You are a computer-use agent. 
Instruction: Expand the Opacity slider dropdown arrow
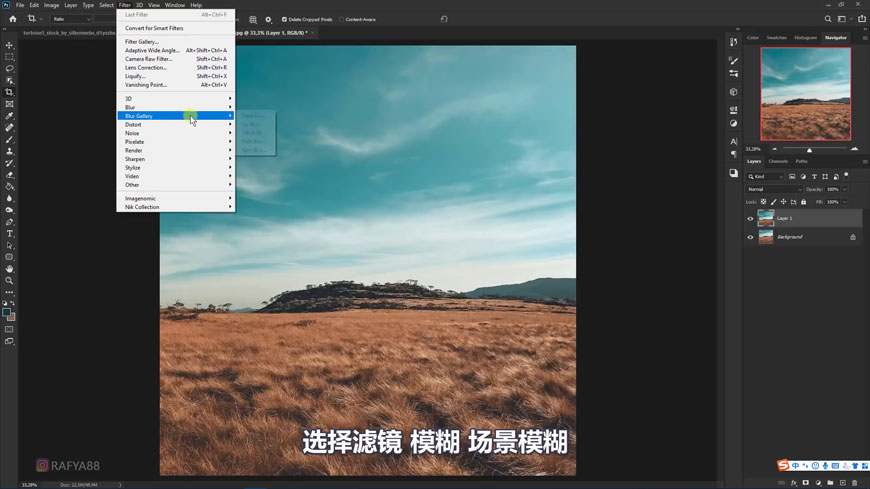click(844, 189)
